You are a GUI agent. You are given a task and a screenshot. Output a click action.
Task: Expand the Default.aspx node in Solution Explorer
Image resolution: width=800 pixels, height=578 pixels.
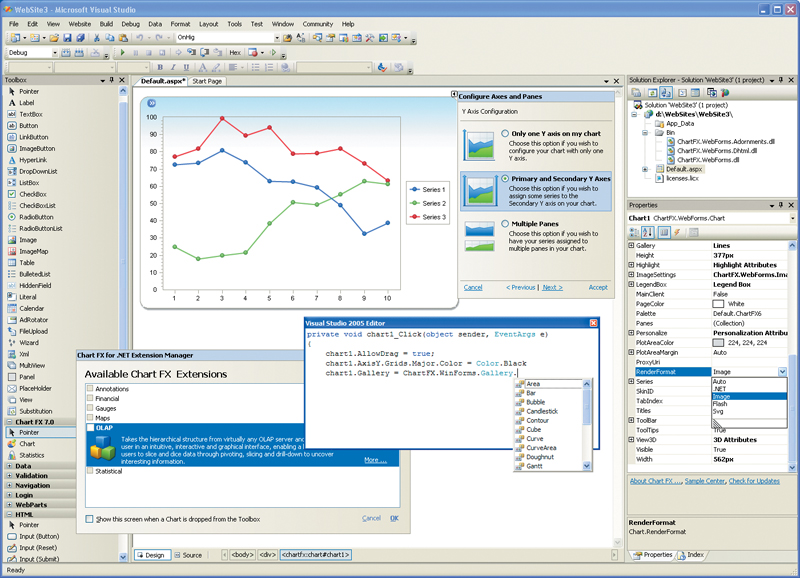point(645,169)
